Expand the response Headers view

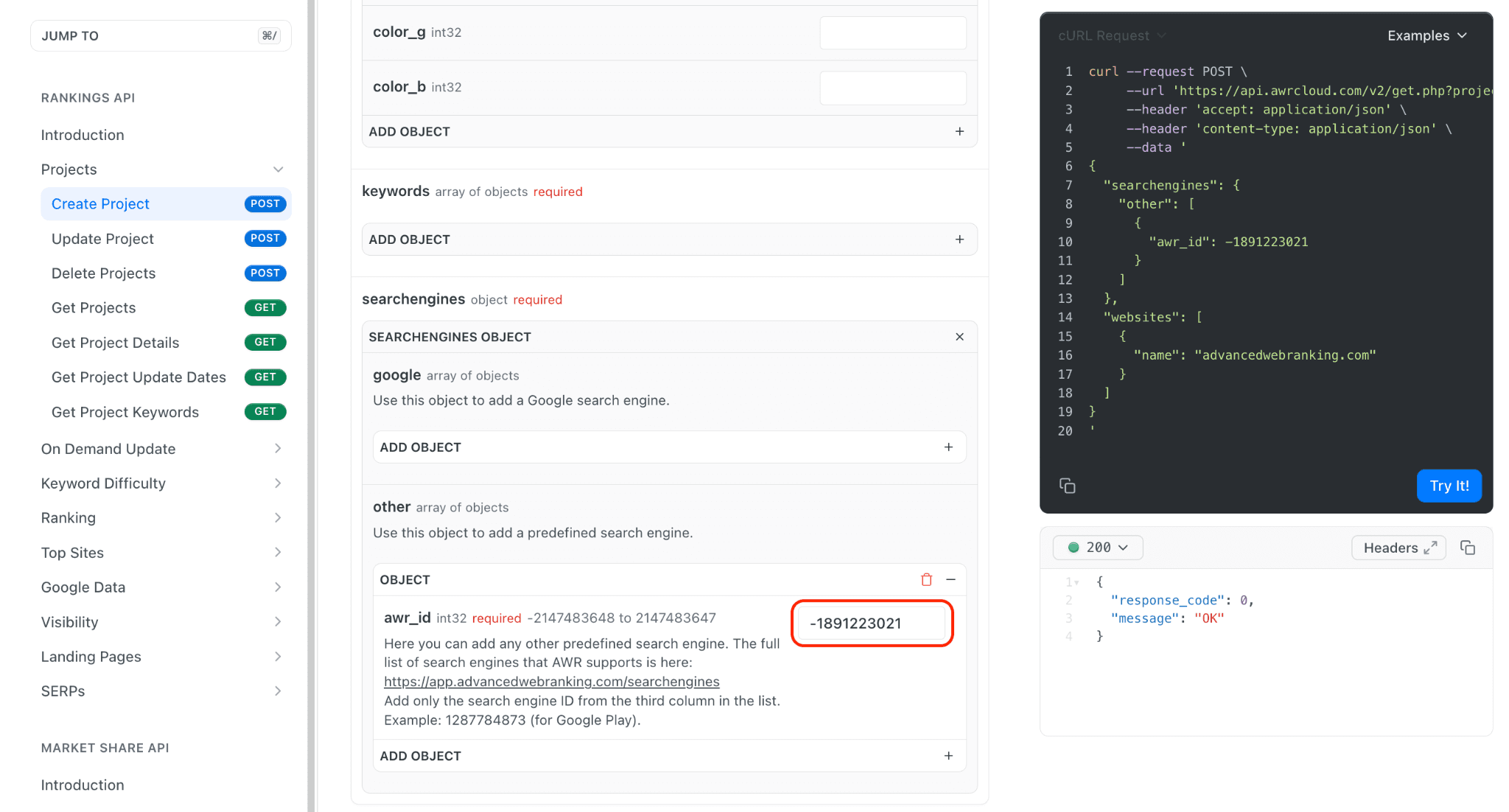pyautogui.click(x=1398, y=547)
